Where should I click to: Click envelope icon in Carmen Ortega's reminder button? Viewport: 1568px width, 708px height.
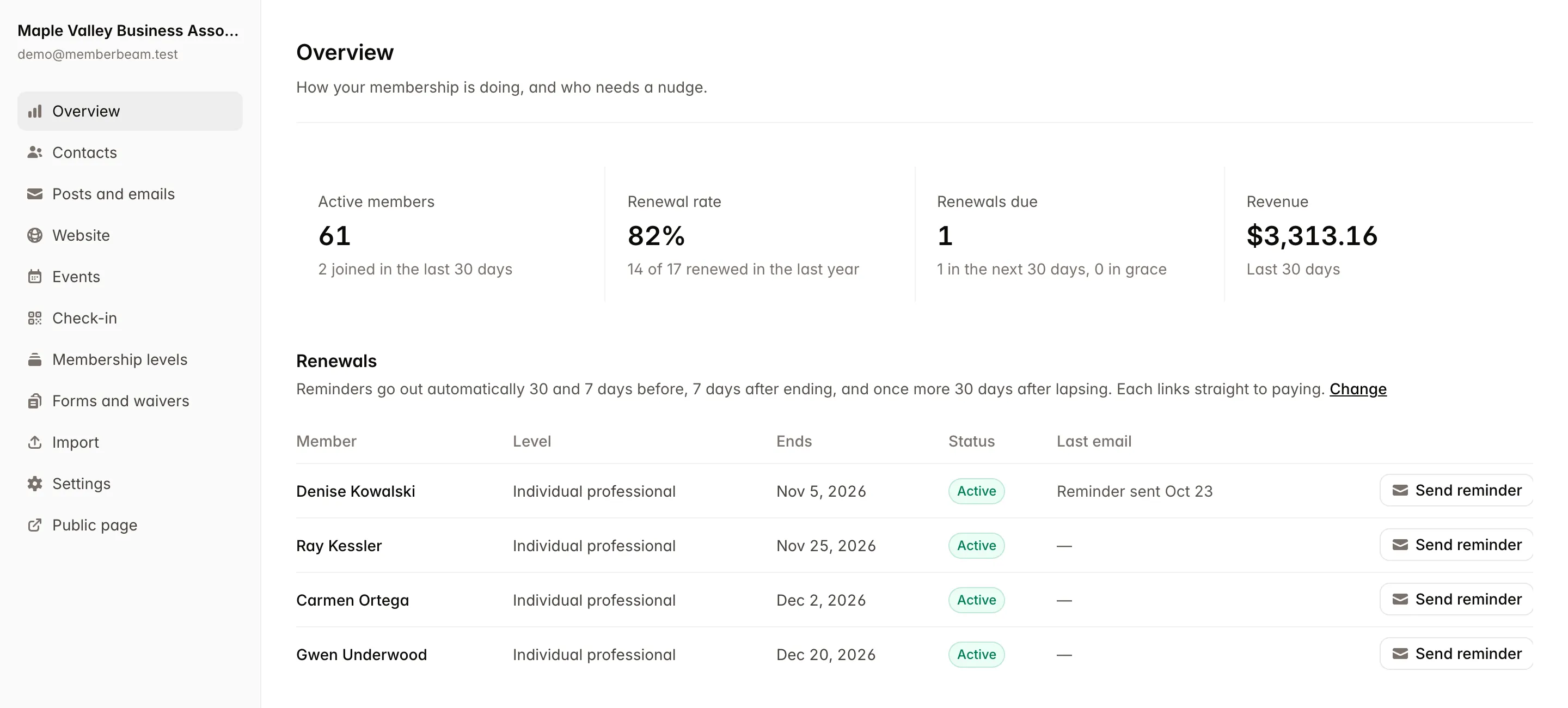1400,600
